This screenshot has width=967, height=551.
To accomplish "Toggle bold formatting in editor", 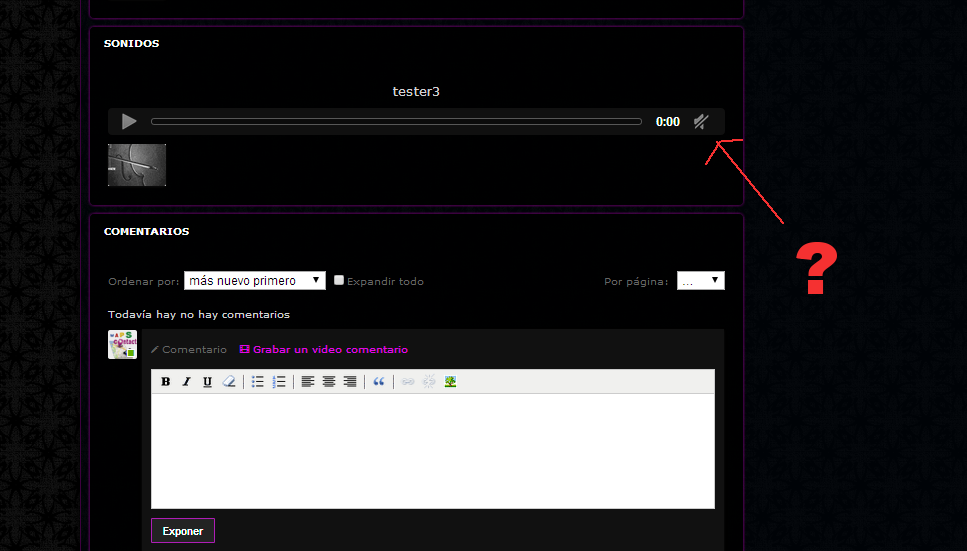I will click(x=166, y=382).
